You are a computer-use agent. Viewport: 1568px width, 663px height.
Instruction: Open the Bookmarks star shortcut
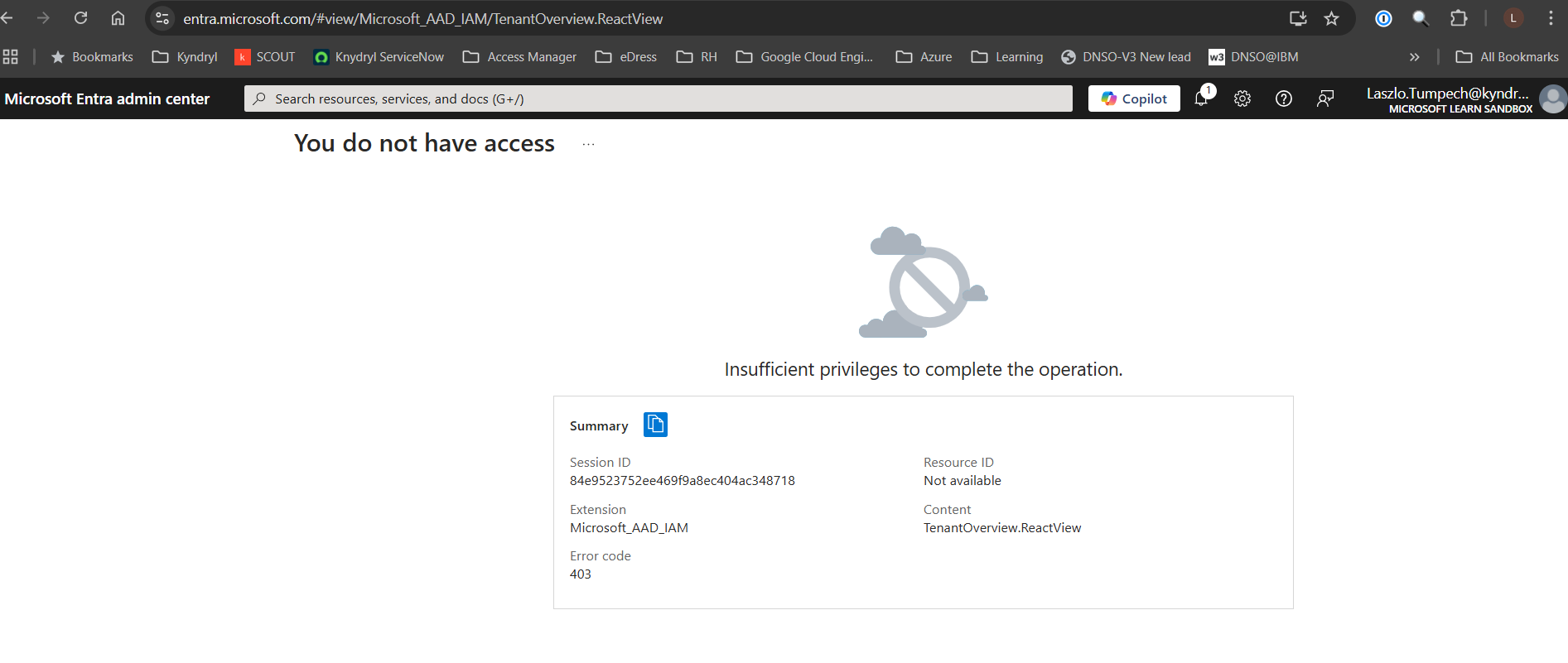click(x=92, y=56)
